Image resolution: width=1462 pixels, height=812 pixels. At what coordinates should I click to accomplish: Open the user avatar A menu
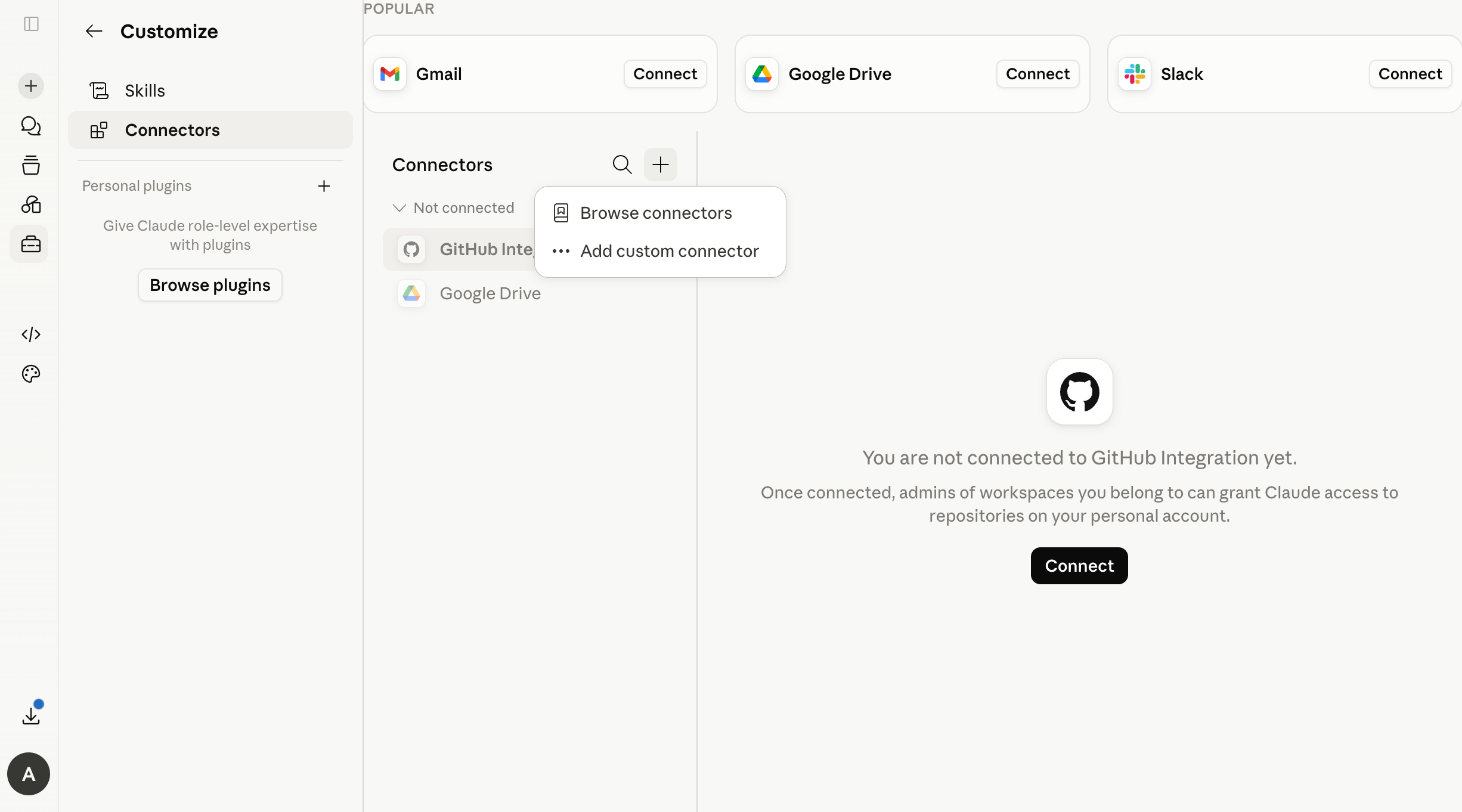[29, 774]
